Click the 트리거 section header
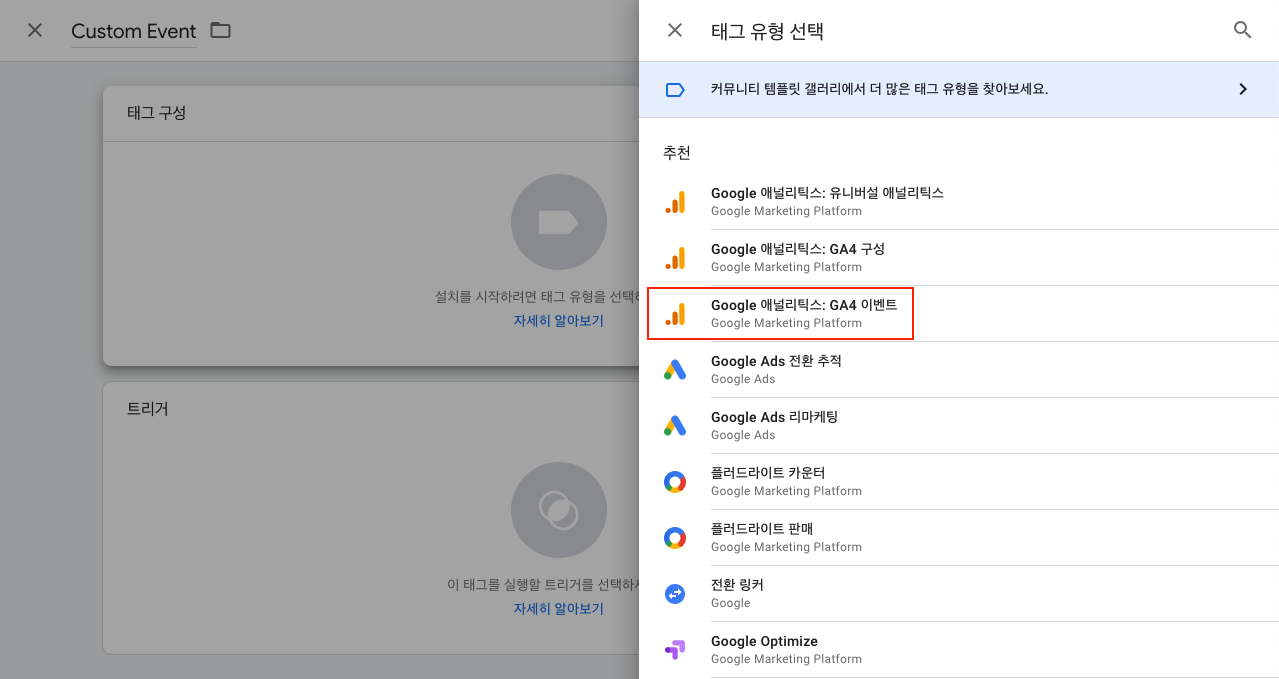 pos(148,409)
